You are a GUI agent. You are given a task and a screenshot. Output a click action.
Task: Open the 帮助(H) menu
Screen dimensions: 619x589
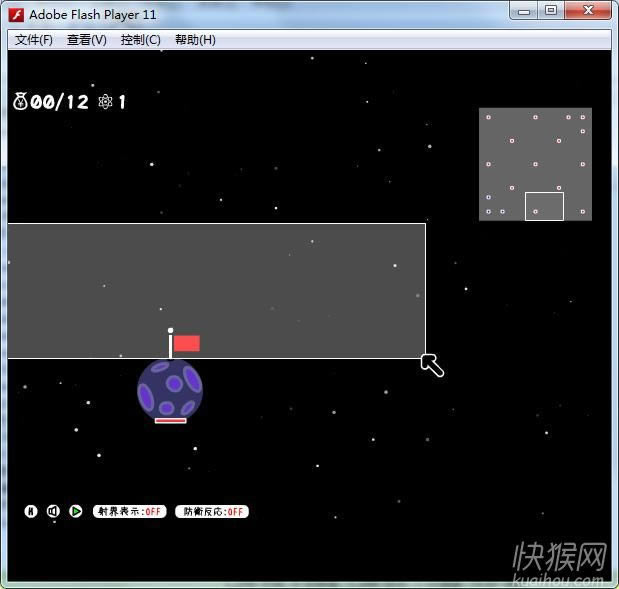click(195, 40)
